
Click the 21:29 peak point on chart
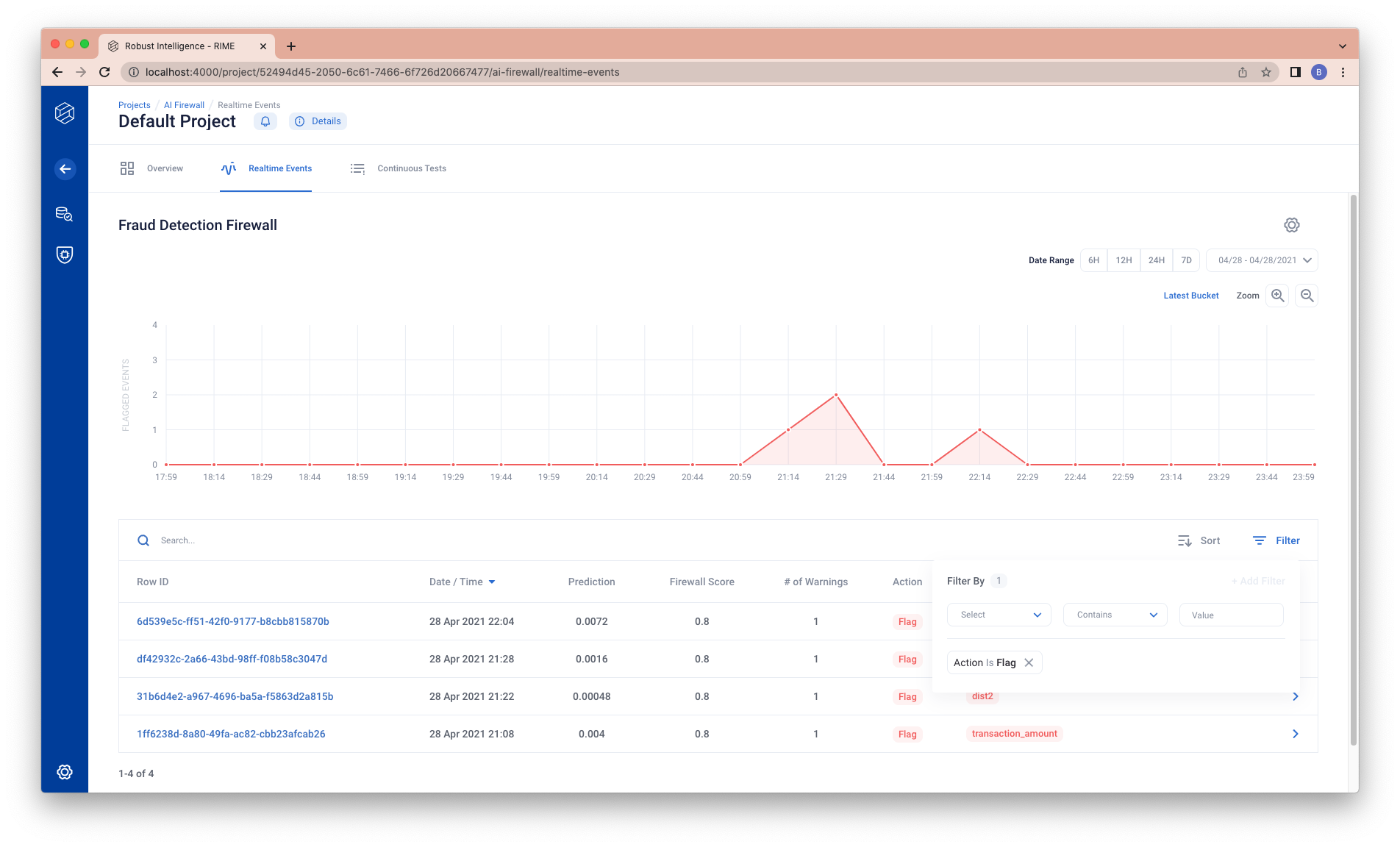pos(836,395)
